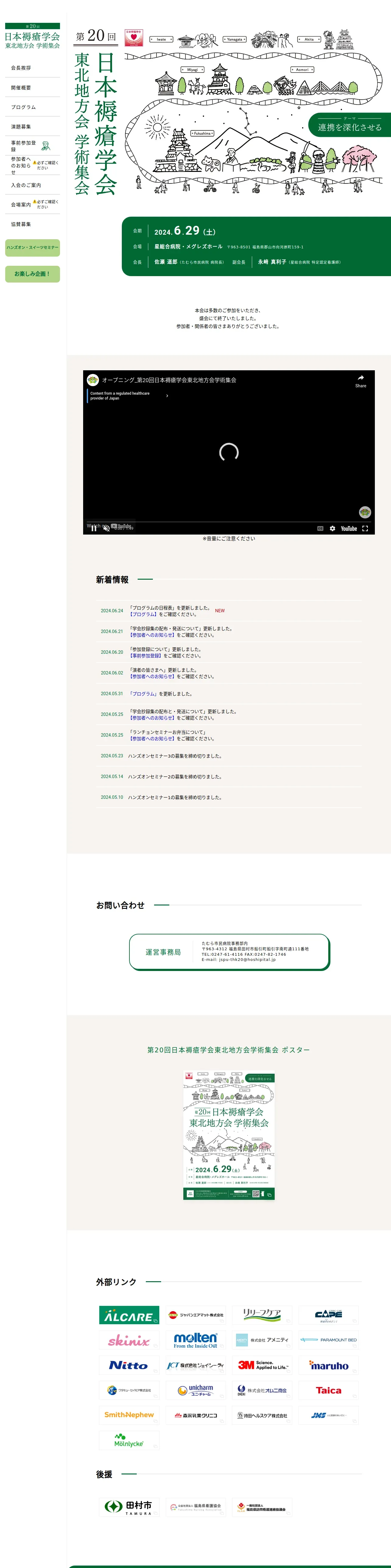
Task: Click the 福島県看護協会 supporter logo
Action: click(196, 1507)
